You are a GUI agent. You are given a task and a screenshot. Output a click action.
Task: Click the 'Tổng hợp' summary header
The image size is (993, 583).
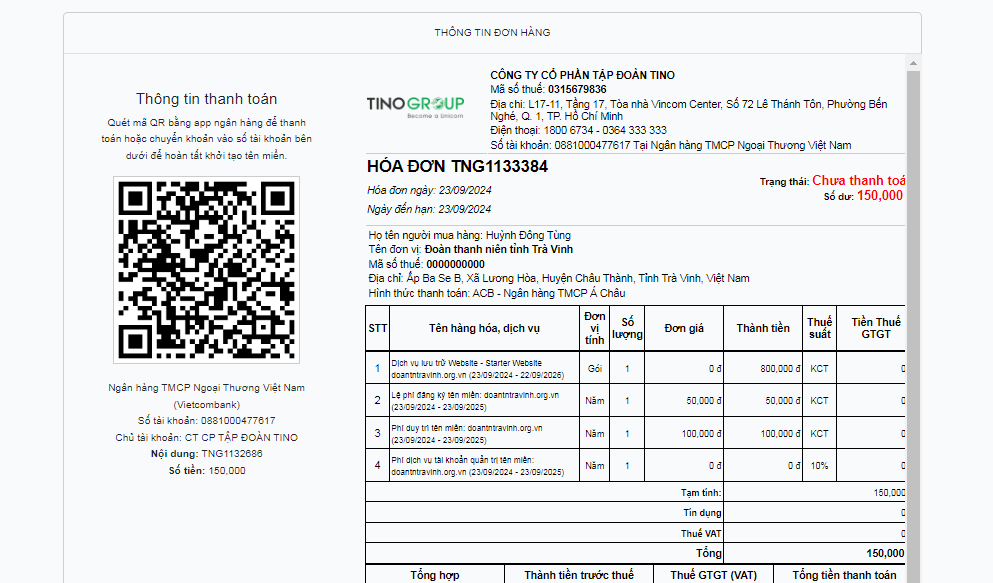coord(434,575)
